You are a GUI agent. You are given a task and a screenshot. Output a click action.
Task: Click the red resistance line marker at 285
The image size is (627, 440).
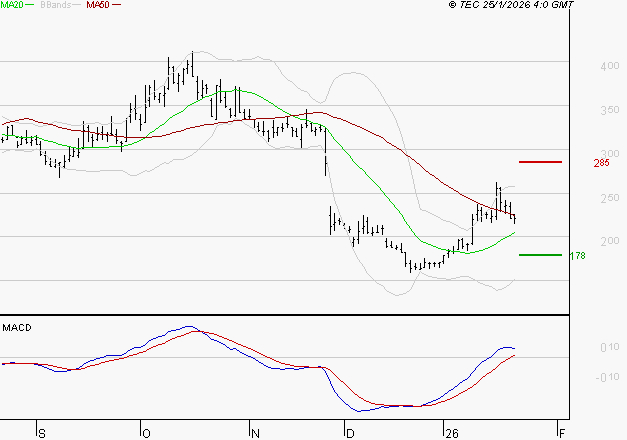click(540, 162)
